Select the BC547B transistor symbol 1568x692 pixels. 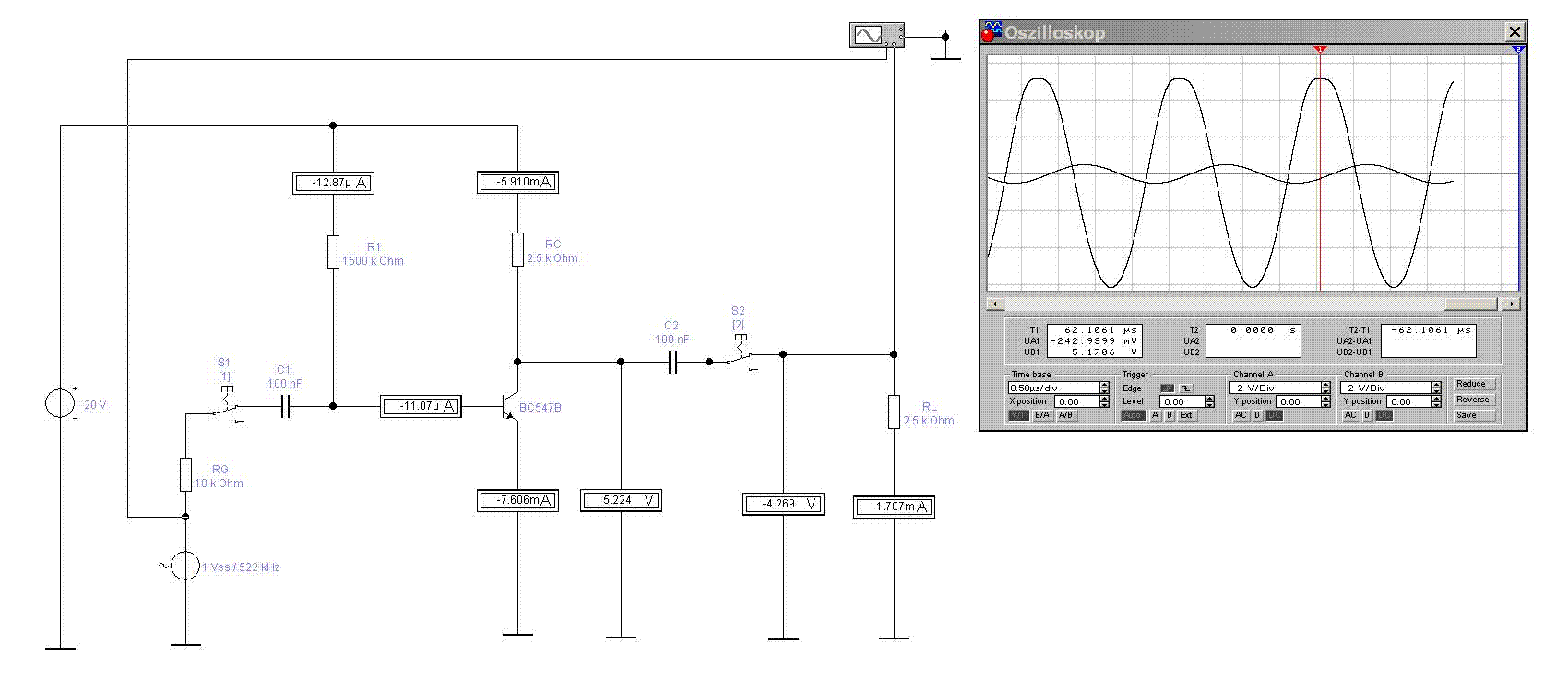507,406
